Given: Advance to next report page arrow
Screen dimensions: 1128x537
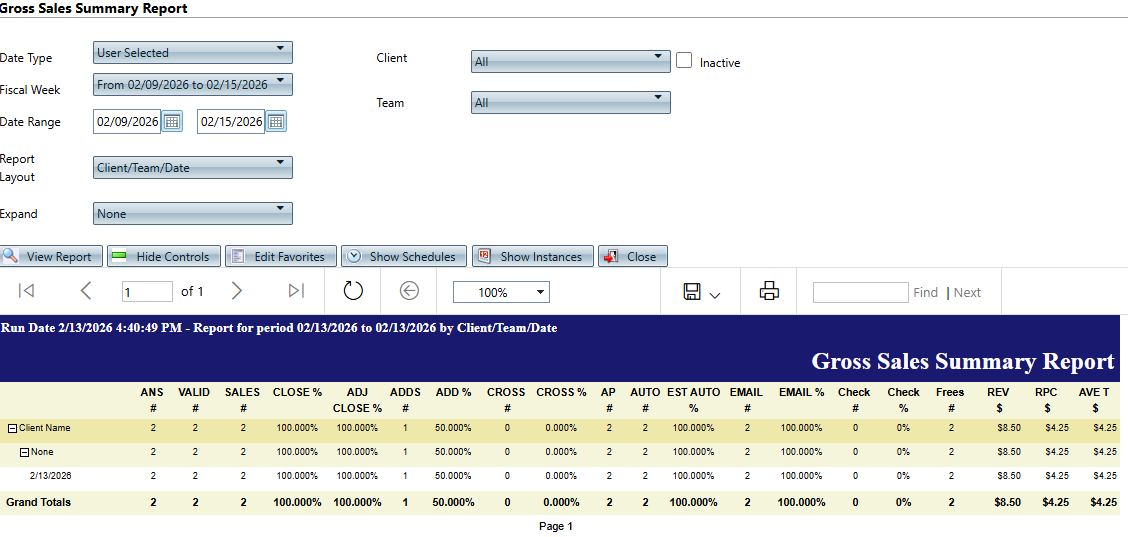Looking at the screenshot, I should tap(237, 291).
